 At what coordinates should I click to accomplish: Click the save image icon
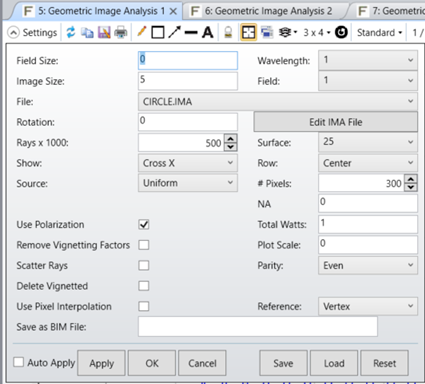click(x=104, y=33)
